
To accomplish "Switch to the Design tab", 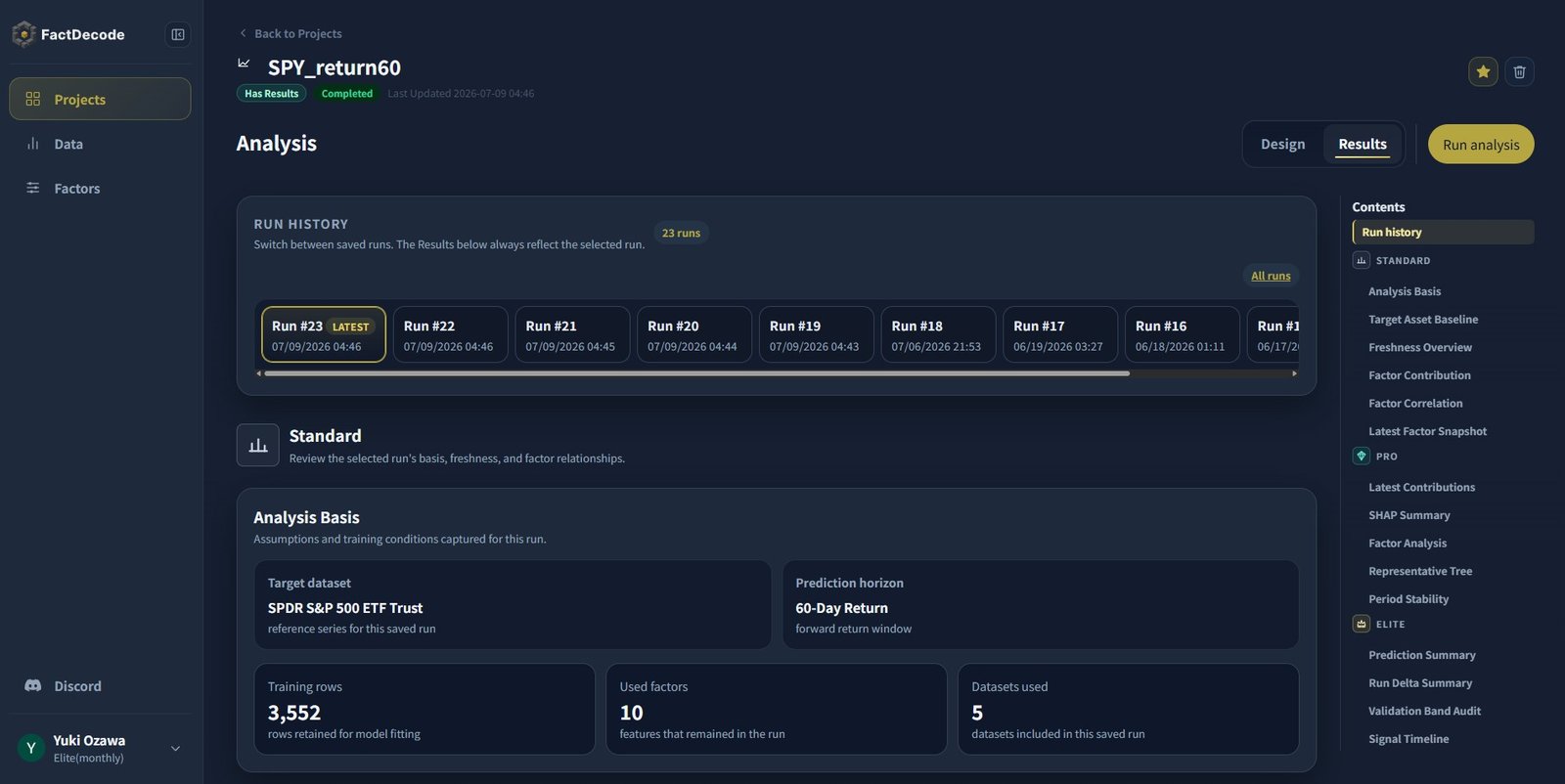I will coord(1282,144).
